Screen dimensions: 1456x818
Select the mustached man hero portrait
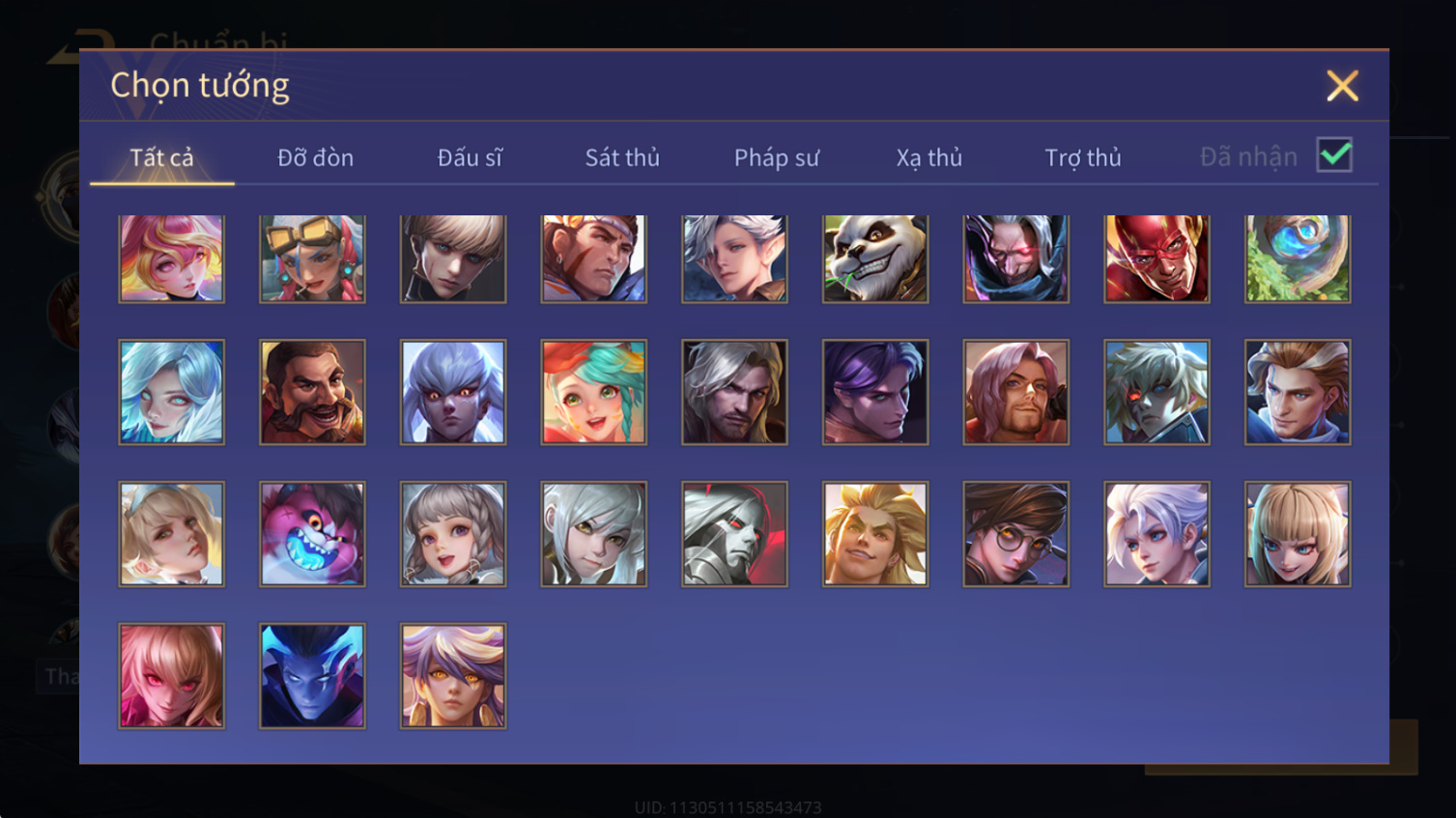click(x=312, y=392)
